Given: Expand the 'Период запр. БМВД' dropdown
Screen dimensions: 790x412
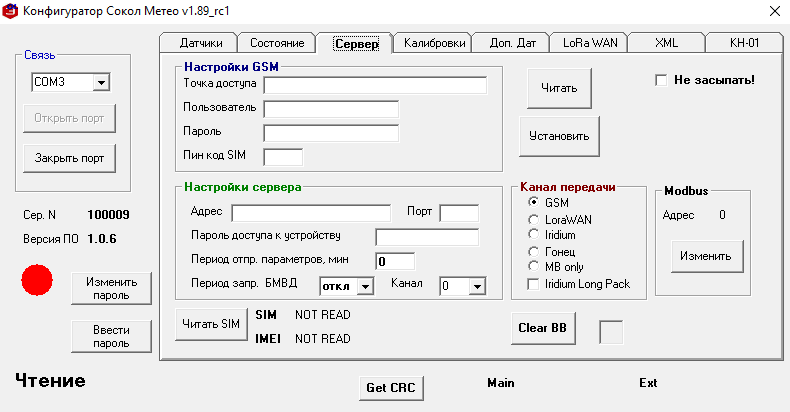Looking at the screenshot, I should pos(365,287).
